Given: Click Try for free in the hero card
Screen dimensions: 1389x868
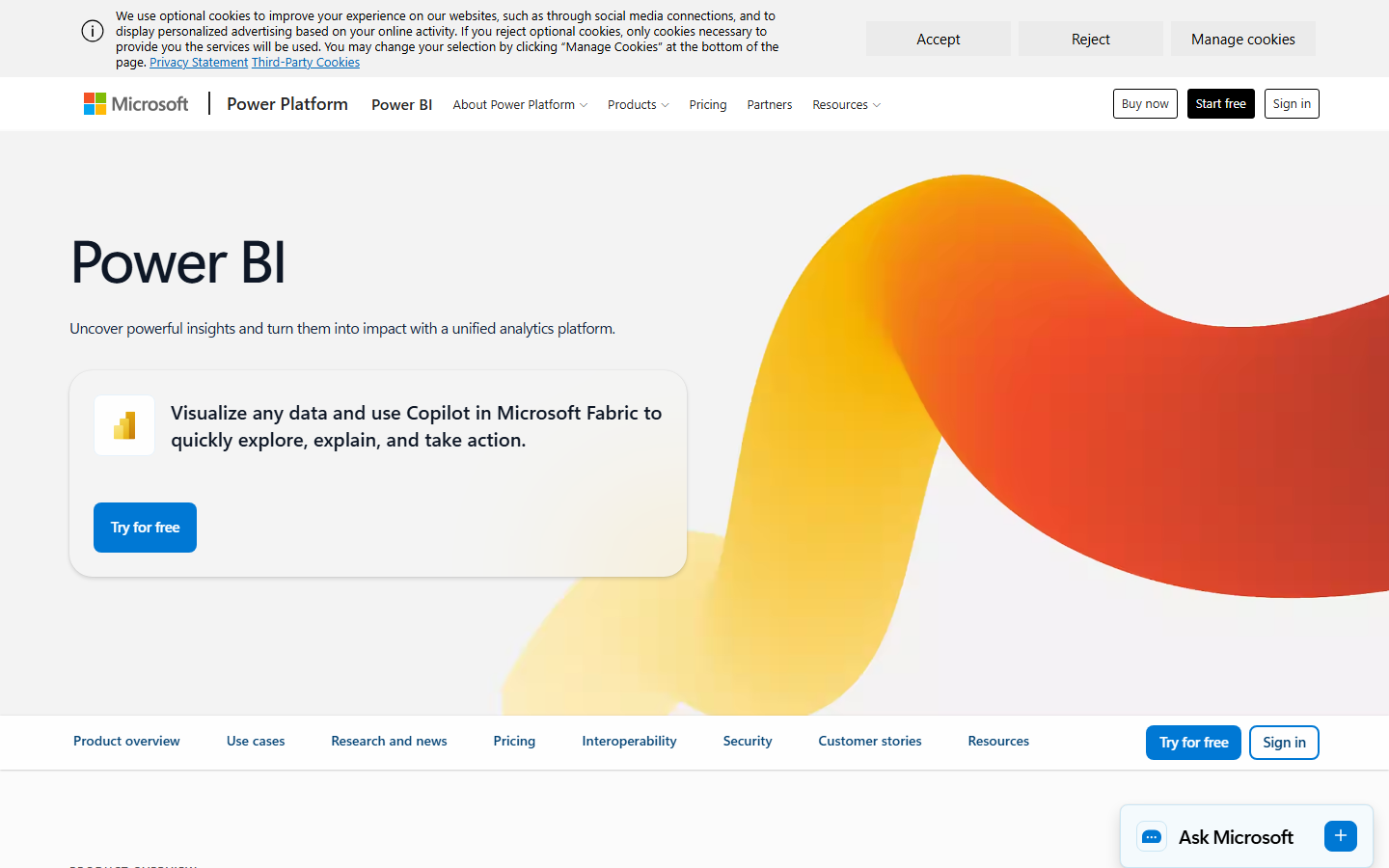Looking at the screenshot, I should pos(145,528).
